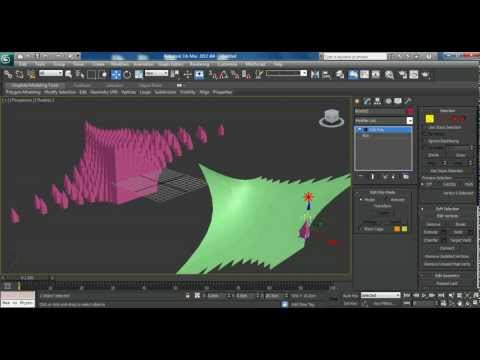
Task: Open the named selection sets dropdown
Action: click(286, 73)
